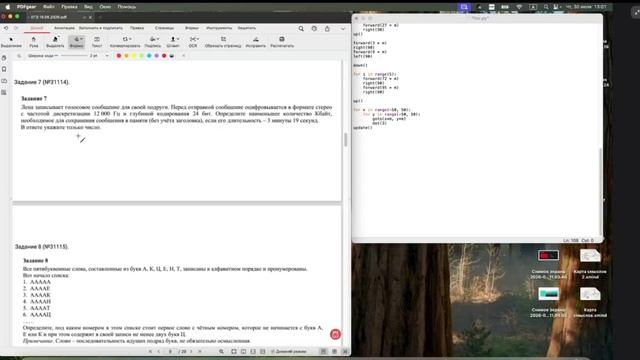Open the fourth icon in the left sidebar
The width and height of the screenshot is (640, 360).
pyautogui.click(x=4, y=93)
